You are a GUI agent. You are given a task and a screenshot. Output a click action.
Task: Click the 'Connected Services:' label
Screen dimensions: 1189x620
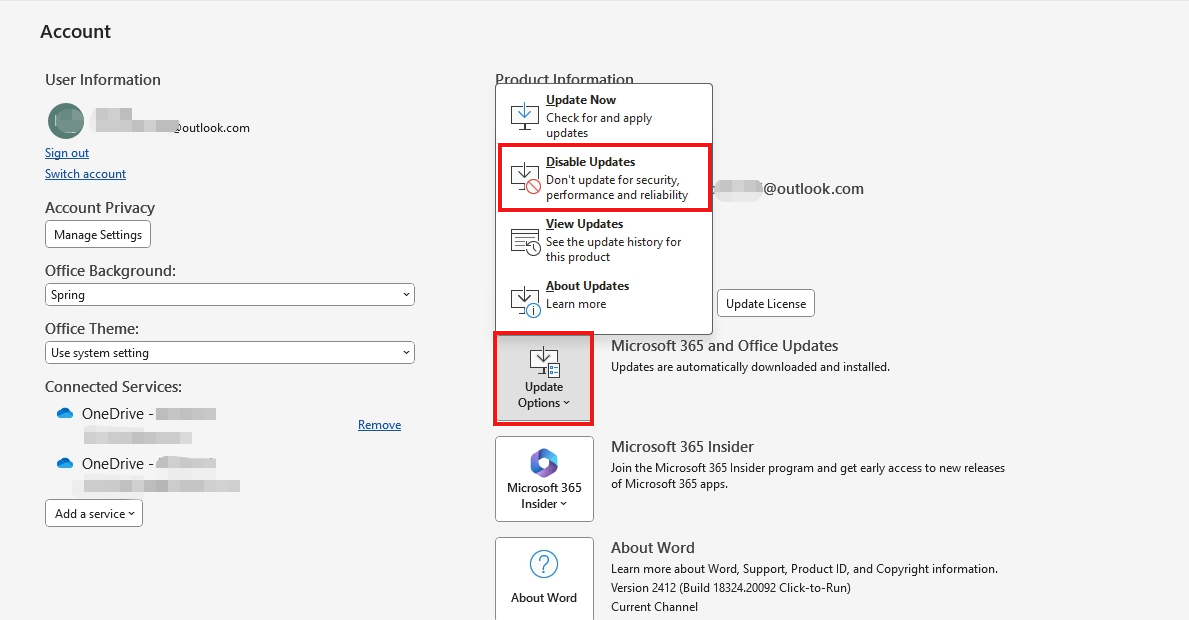coord(113,387)
